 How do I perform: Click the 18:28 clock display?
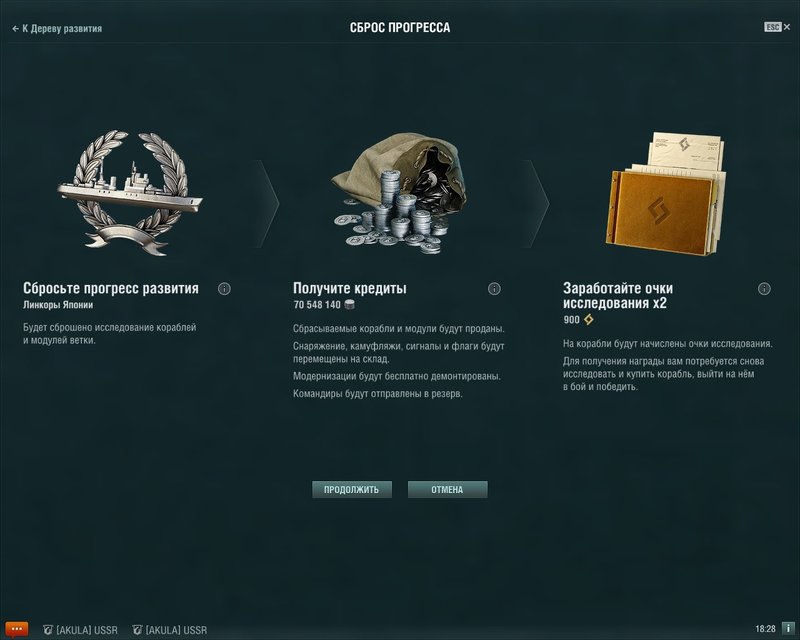click(x=765, y=629)
